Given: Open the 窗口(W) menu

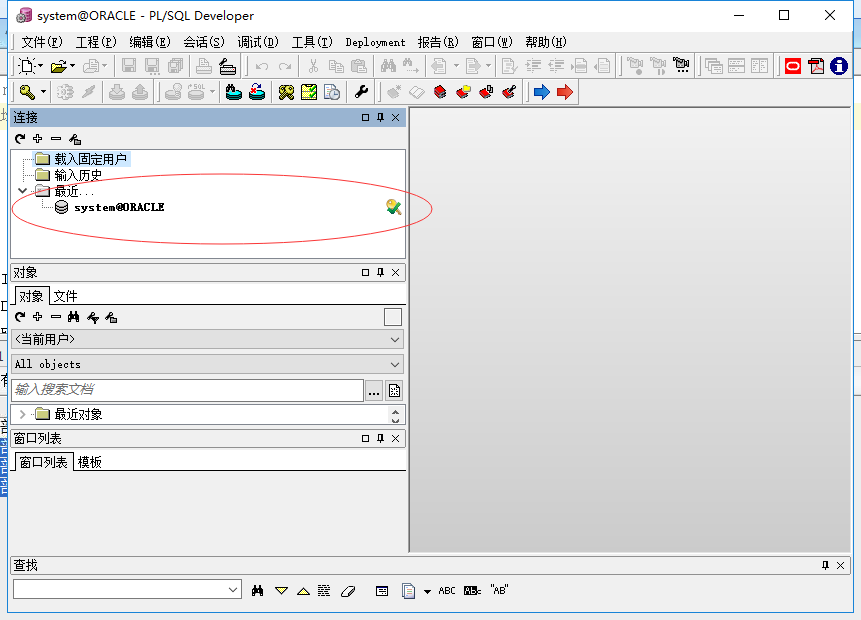Looking at the screenshot, I should [491, 42].
